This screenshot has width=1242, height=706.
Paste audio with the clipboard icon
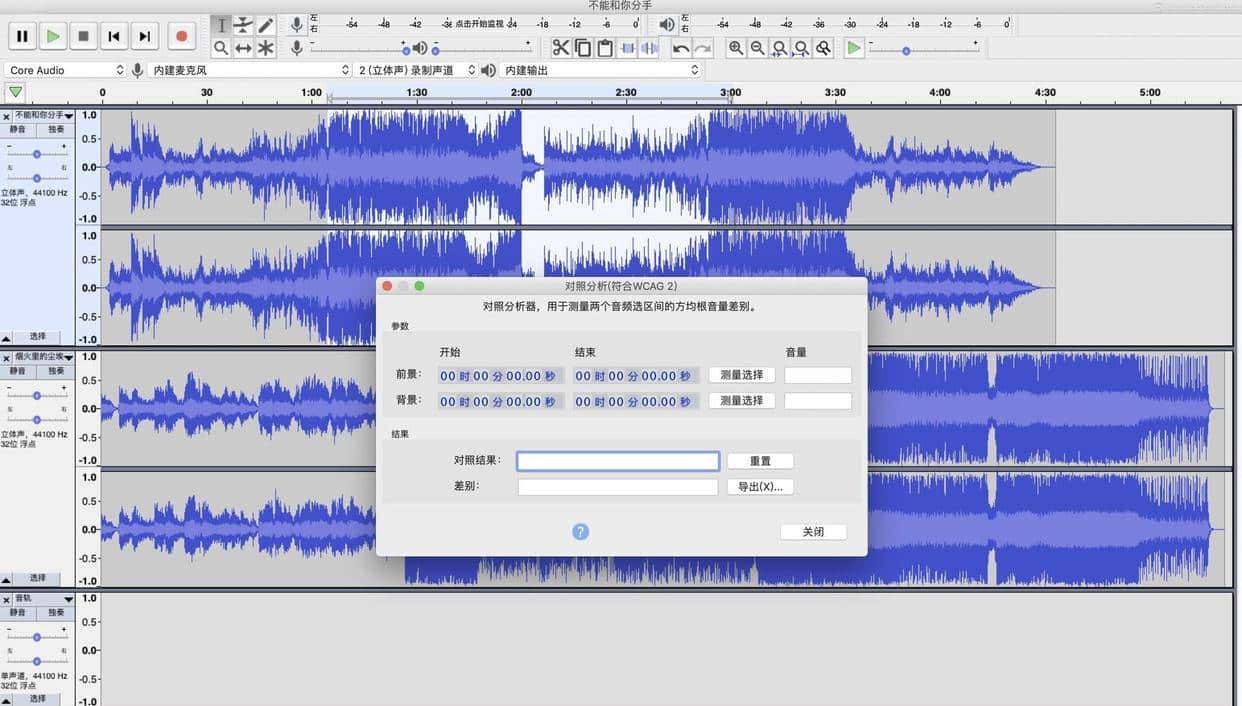coord(604,47)
